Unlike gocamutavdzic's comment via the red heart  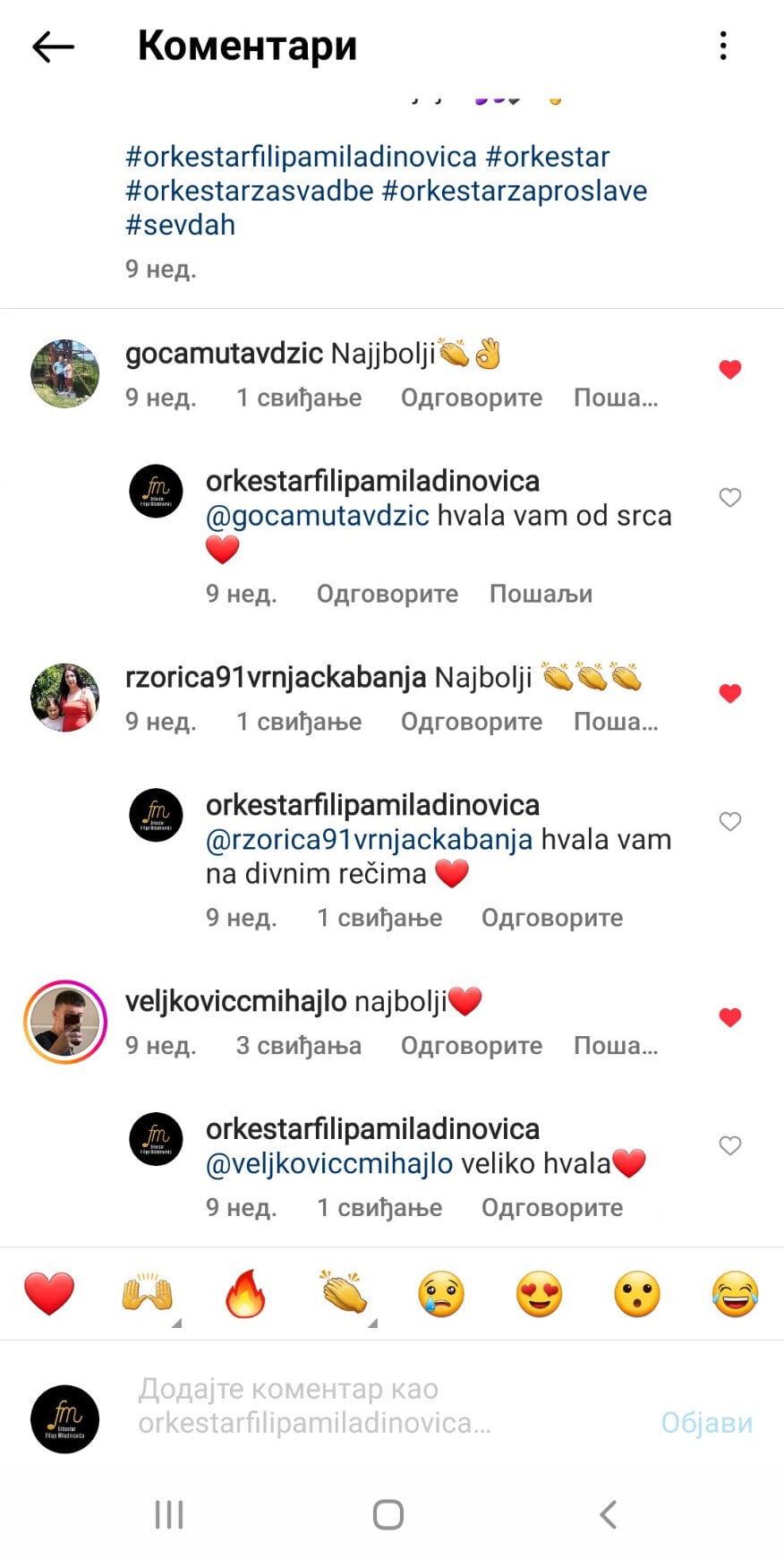730,369
